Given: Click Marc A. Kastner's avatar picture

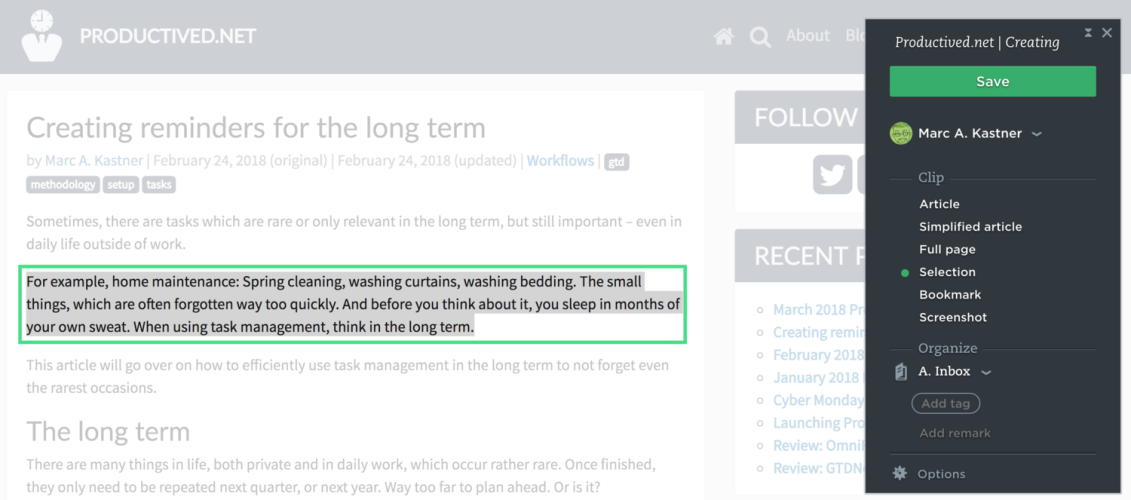Looking at the screenshot, I should (901, 133).
